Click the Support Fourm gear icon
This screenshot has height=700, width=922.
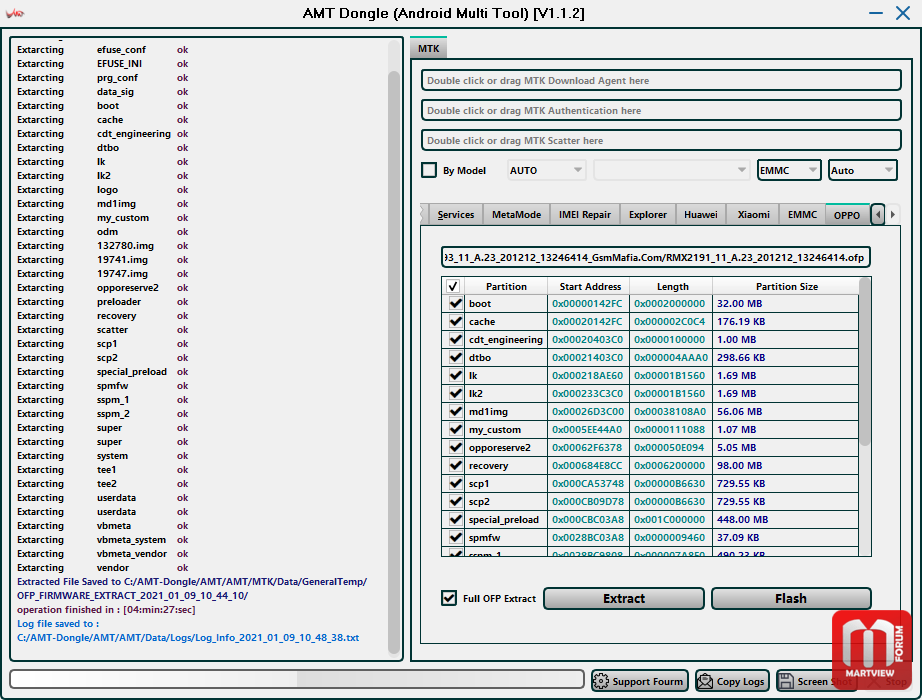pyautogui.click(x=601, y=681)
